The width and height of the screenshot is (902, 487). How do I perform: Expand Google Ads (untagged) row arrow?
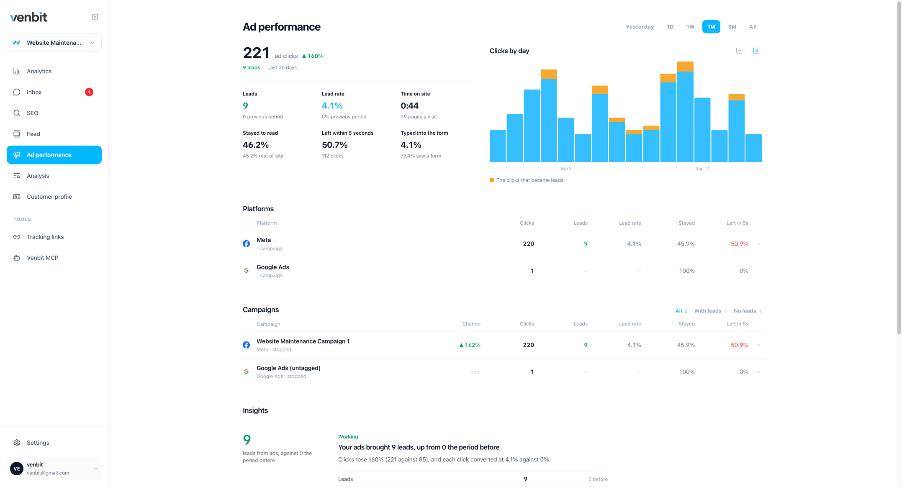759,372
